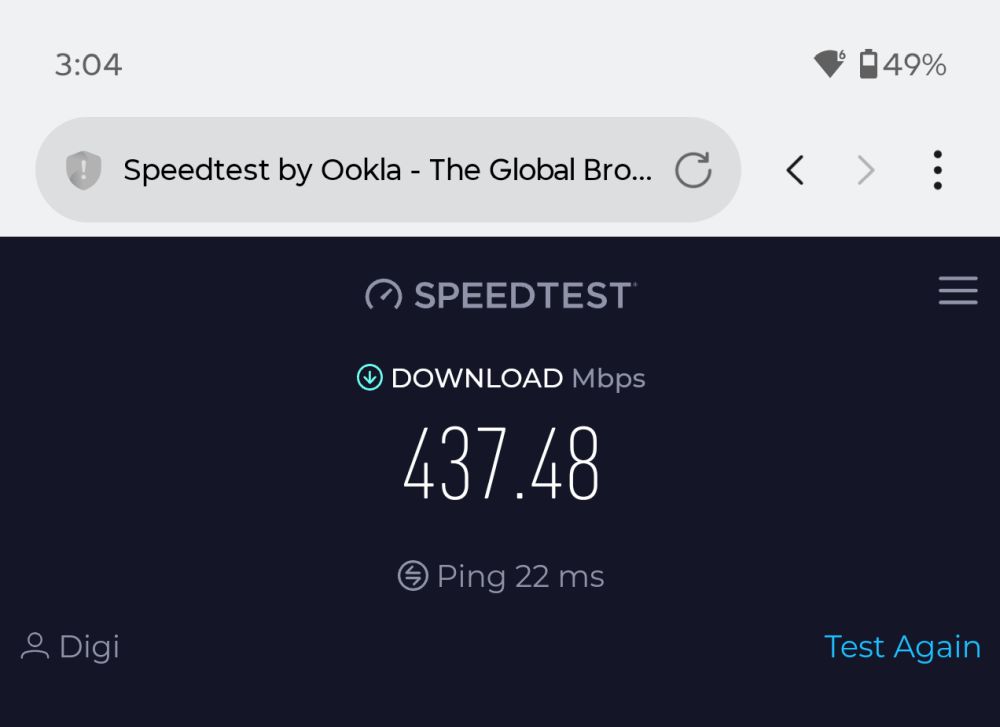Reload the Speedtest page
This screenshot has width=1000, height=727.
(x=693, y=170)
